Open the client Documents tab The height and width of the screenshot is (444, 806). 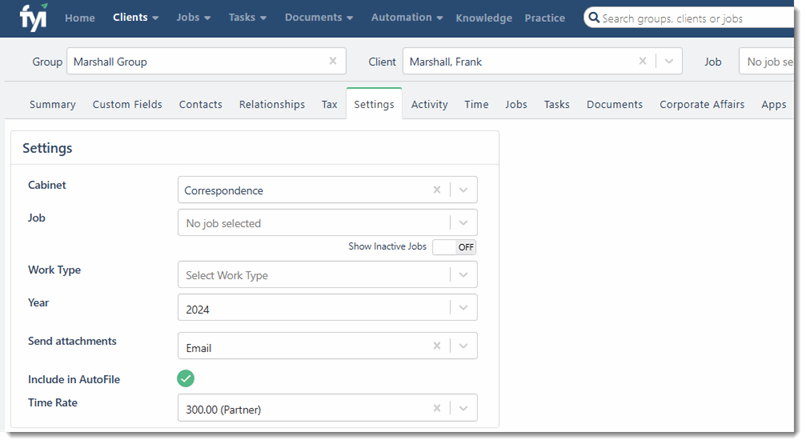tap(614, 104)
